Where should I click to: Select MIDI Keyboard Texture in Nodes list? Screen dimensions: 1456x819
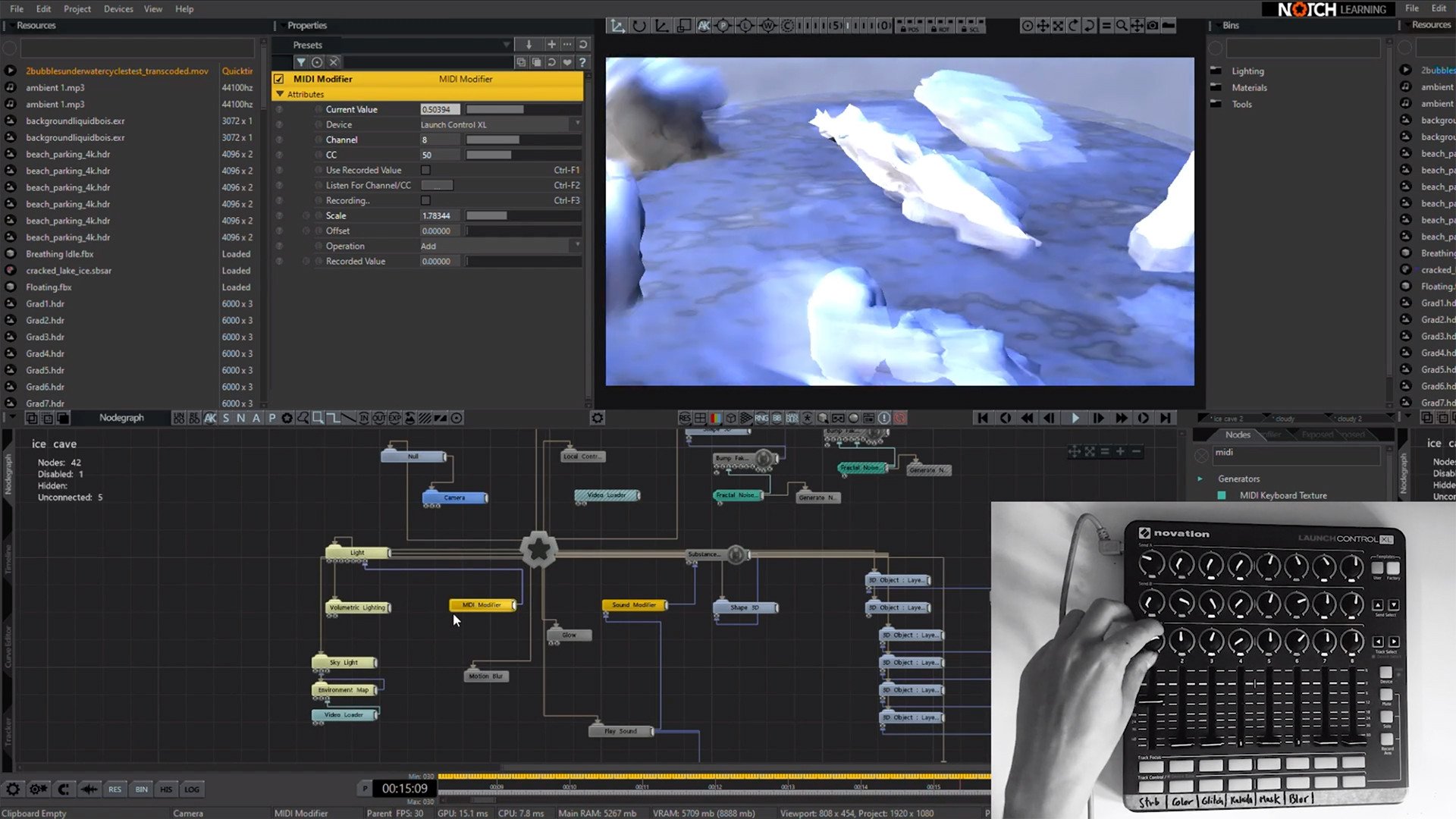click(x=1283, y=495)
